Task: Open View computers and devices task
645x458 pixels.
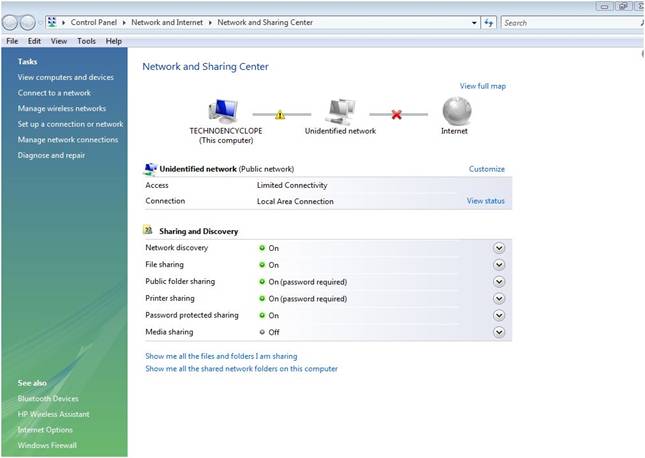Action: (65, 77)
